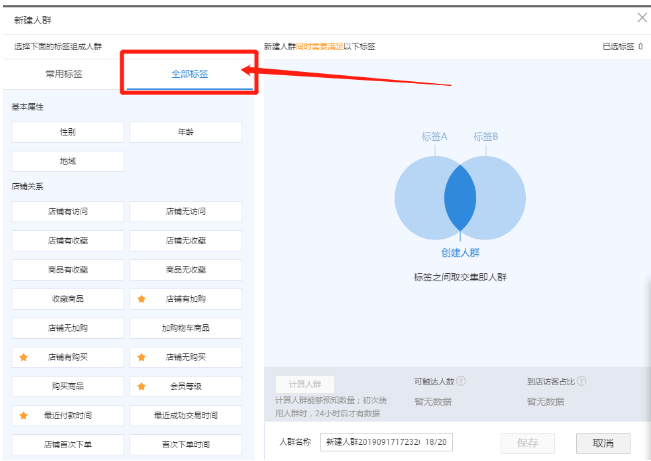This screenshot has width=651, height=461.
Task: Click the star on 最近付款时间 tag
Action: pyautogui.click(x=23, y=415)
